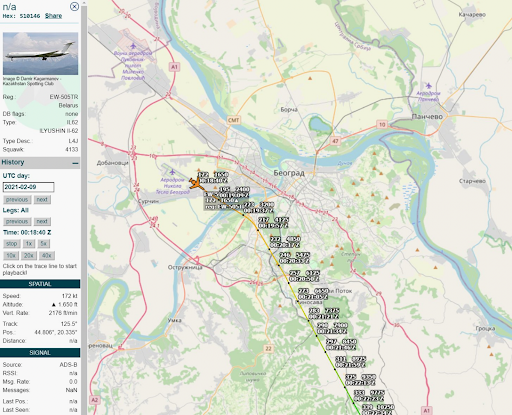Image resolution: width=512 pixels, height=415 pixels.
Task: Click the Time: 00:18:40 Z readout
Action: click(x=27, y=232)
